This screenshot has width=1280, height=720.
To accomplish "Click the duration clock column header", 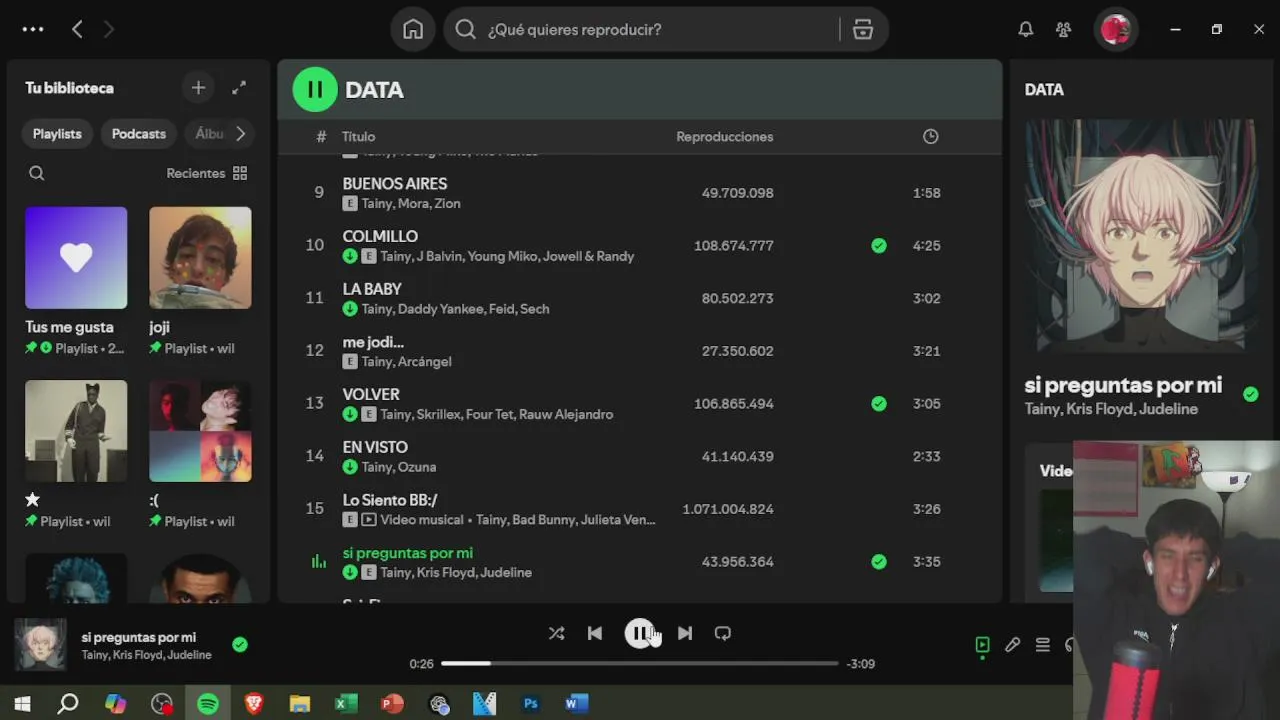I will [931, 136].
